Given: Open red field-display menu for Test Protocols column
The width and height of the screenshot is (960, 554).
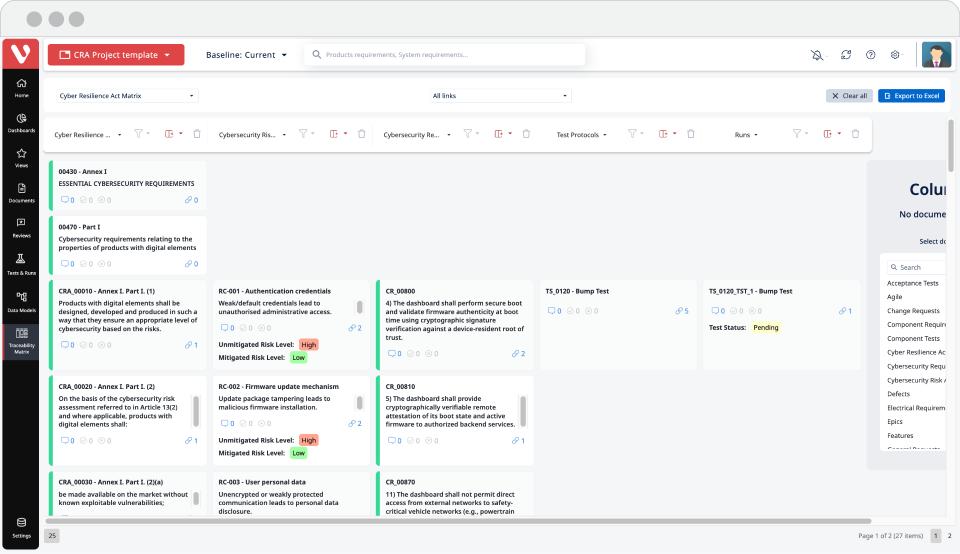Looking at the screenshot, I should click(x=667, y=133).
